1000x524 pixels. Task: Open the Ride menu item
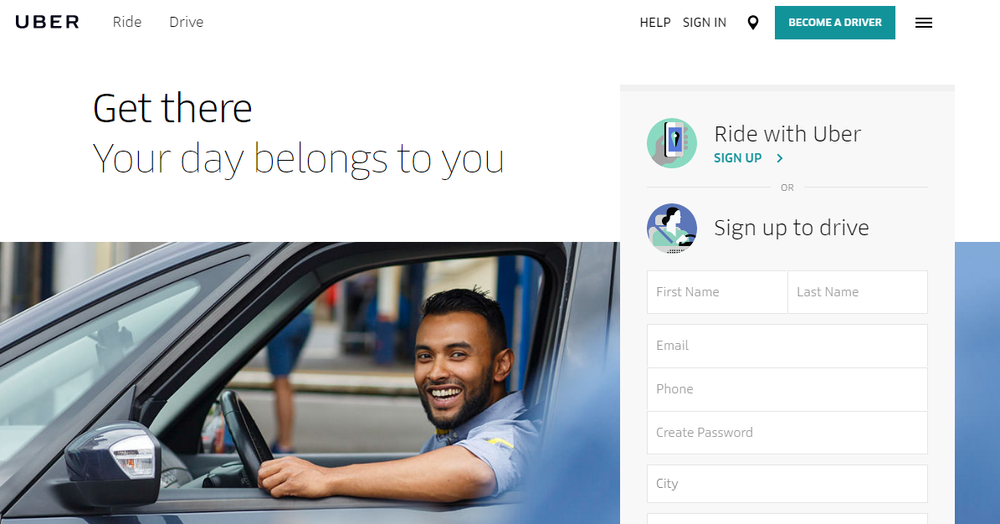(x=127, y=22)
